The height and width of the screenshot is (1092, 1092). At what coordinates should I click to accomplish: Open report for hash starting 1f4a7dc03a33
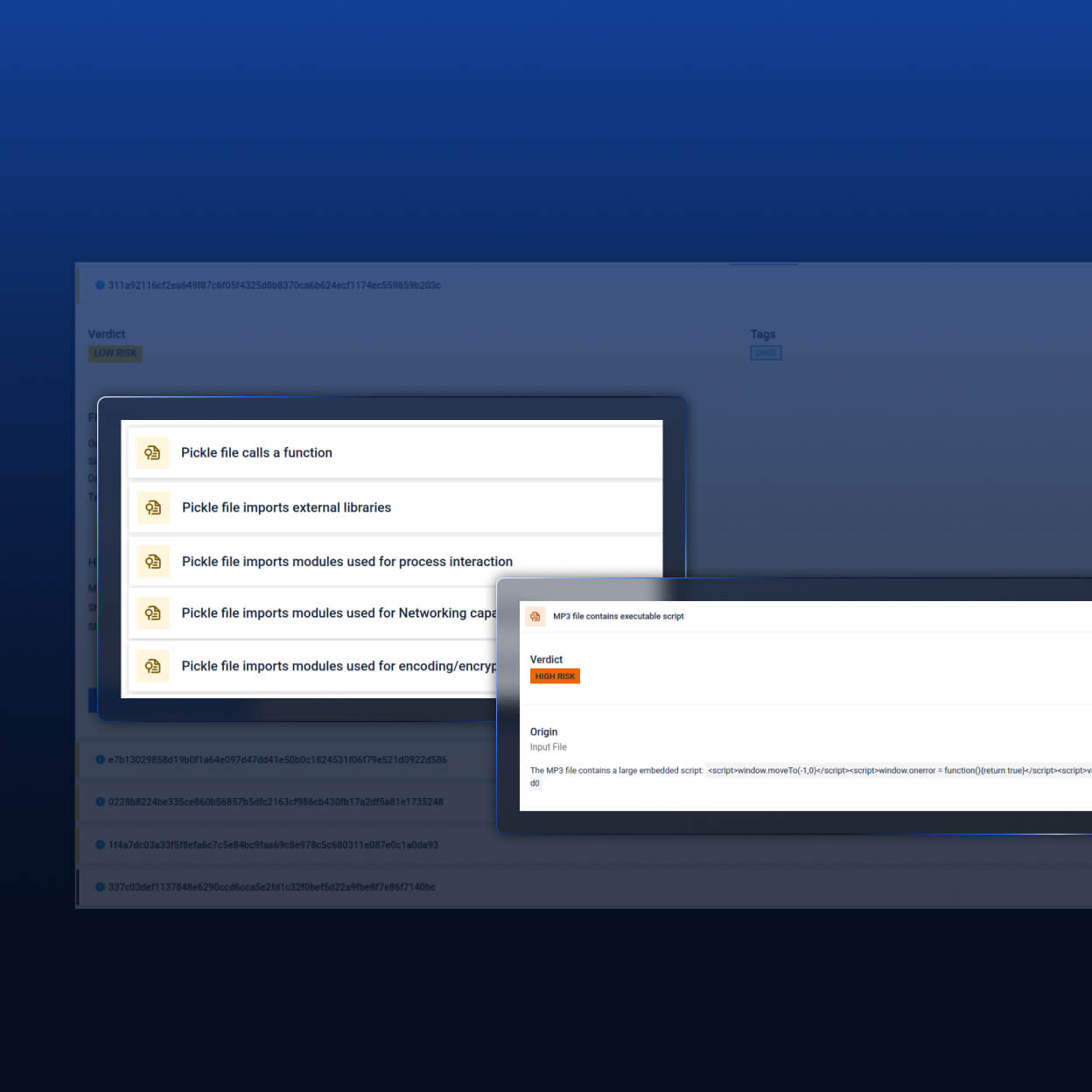[273, 845]
